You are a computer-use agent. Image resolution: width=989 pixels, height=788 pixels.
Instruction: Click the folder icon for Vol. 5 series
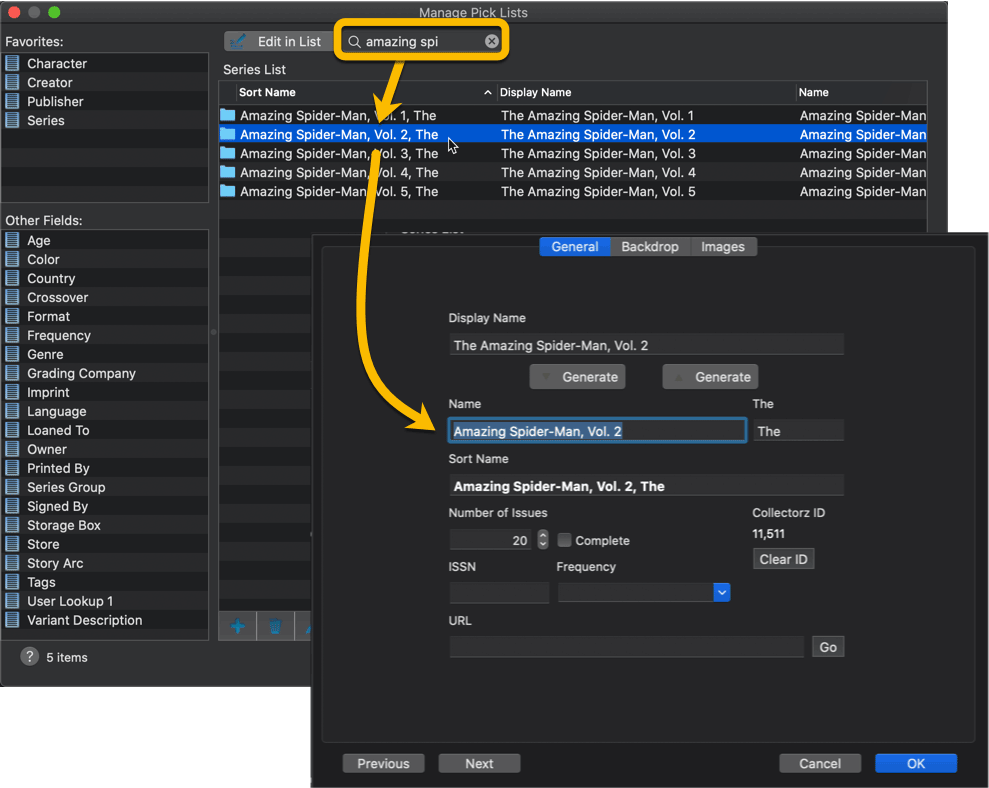click(x=228, y=191)
